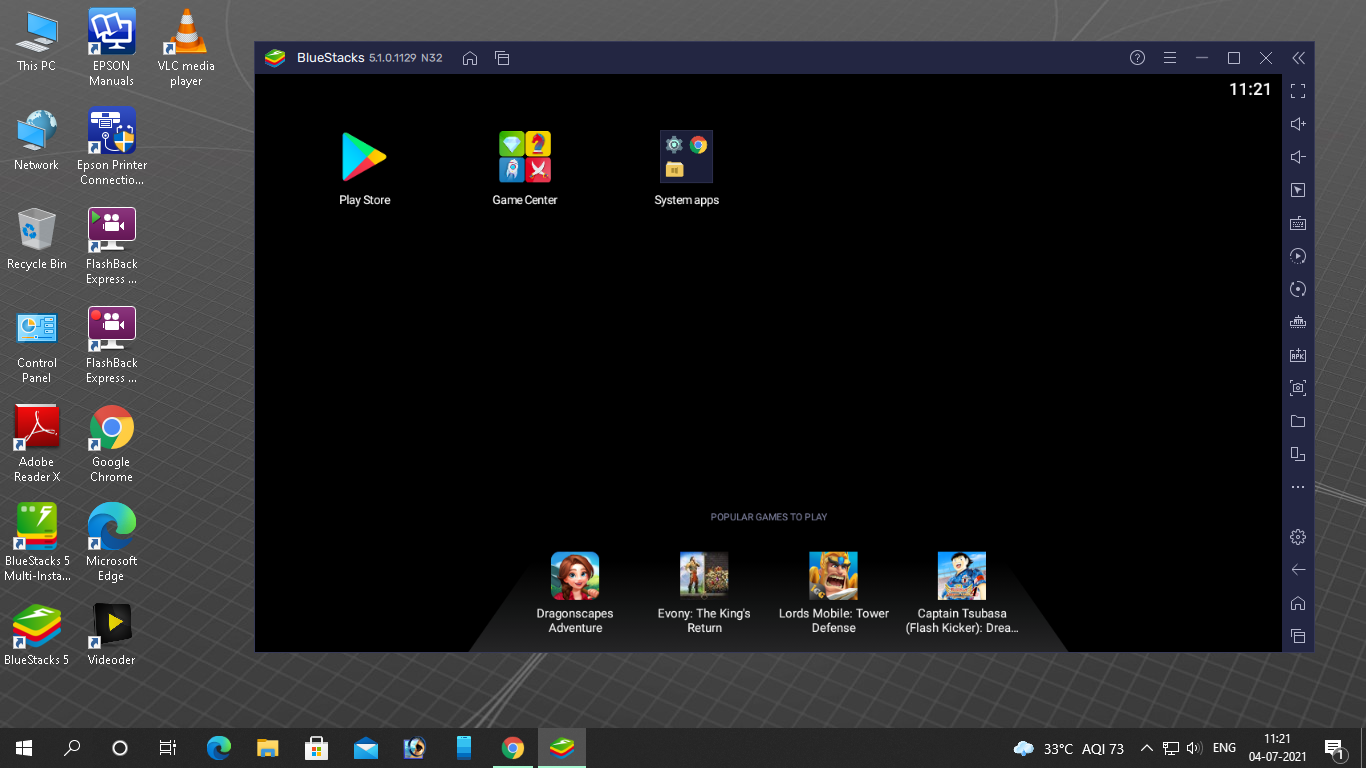Go back using the sidebar arrow
1366x768 pixels.
click(1298, 570)
